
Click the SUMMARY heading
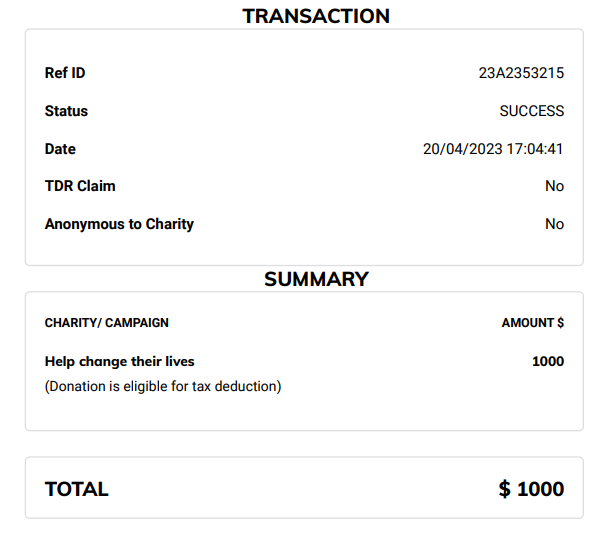pos(316,279)
